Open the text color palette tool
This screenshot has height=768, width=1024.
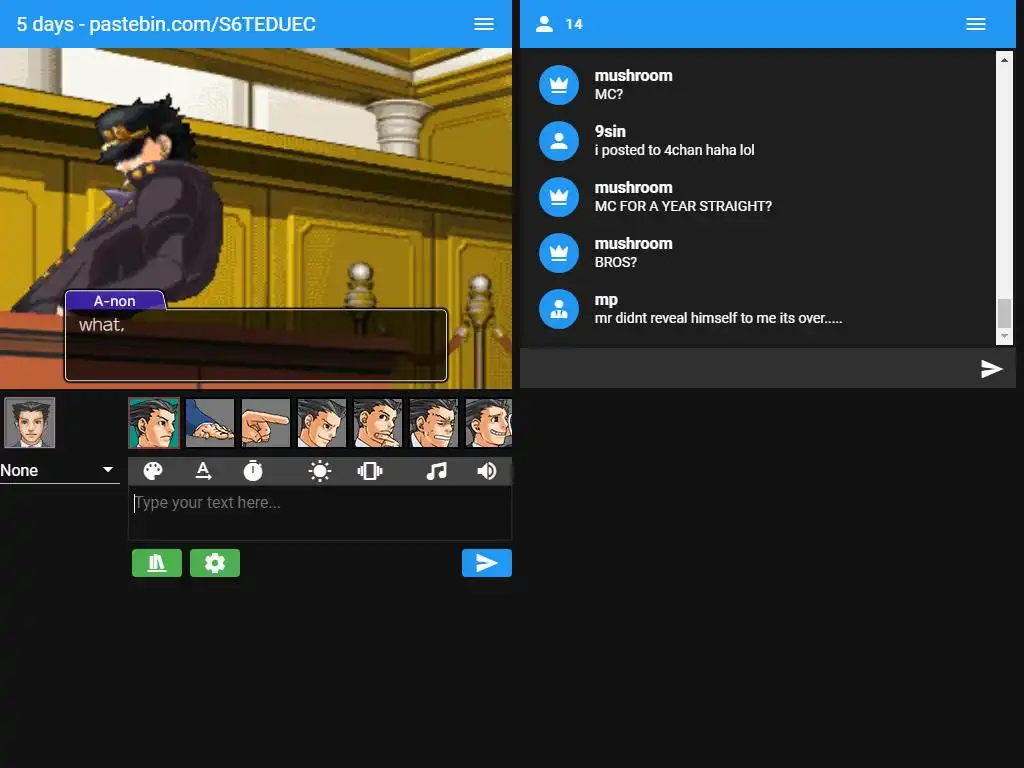[153, 471]
